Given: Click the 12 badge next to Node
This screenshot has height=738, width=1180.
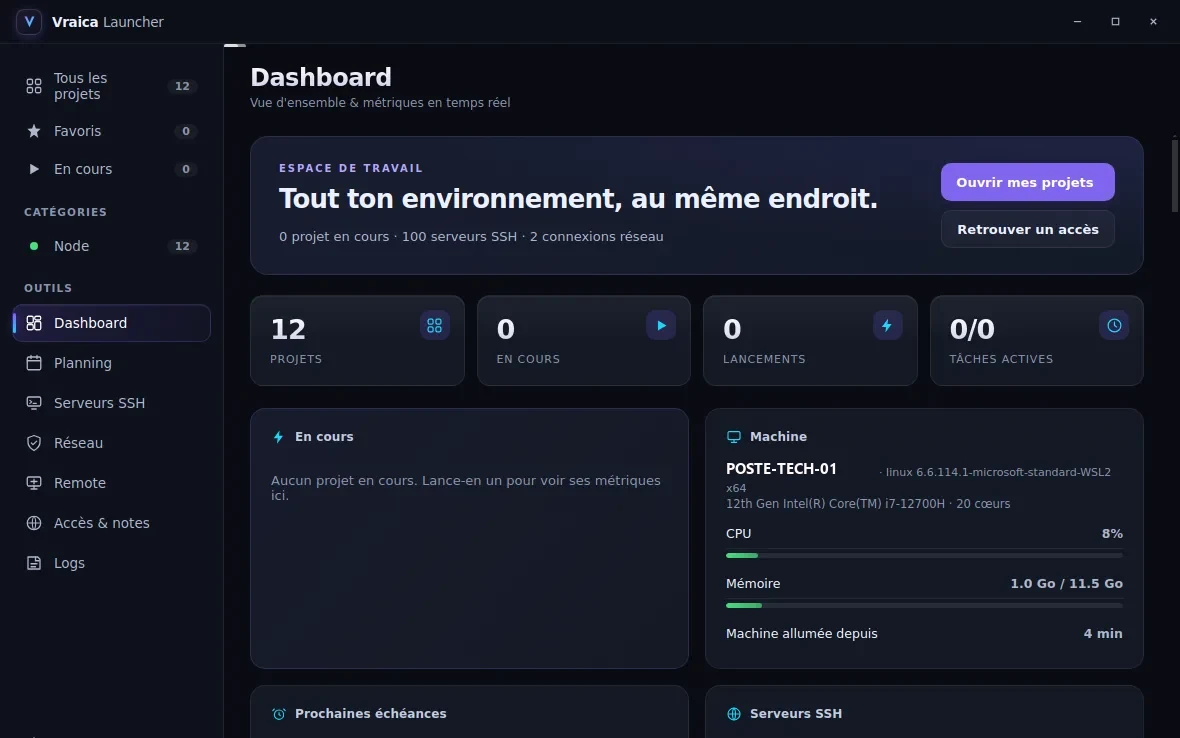Looking at the screenshot, I should point(182,246).
